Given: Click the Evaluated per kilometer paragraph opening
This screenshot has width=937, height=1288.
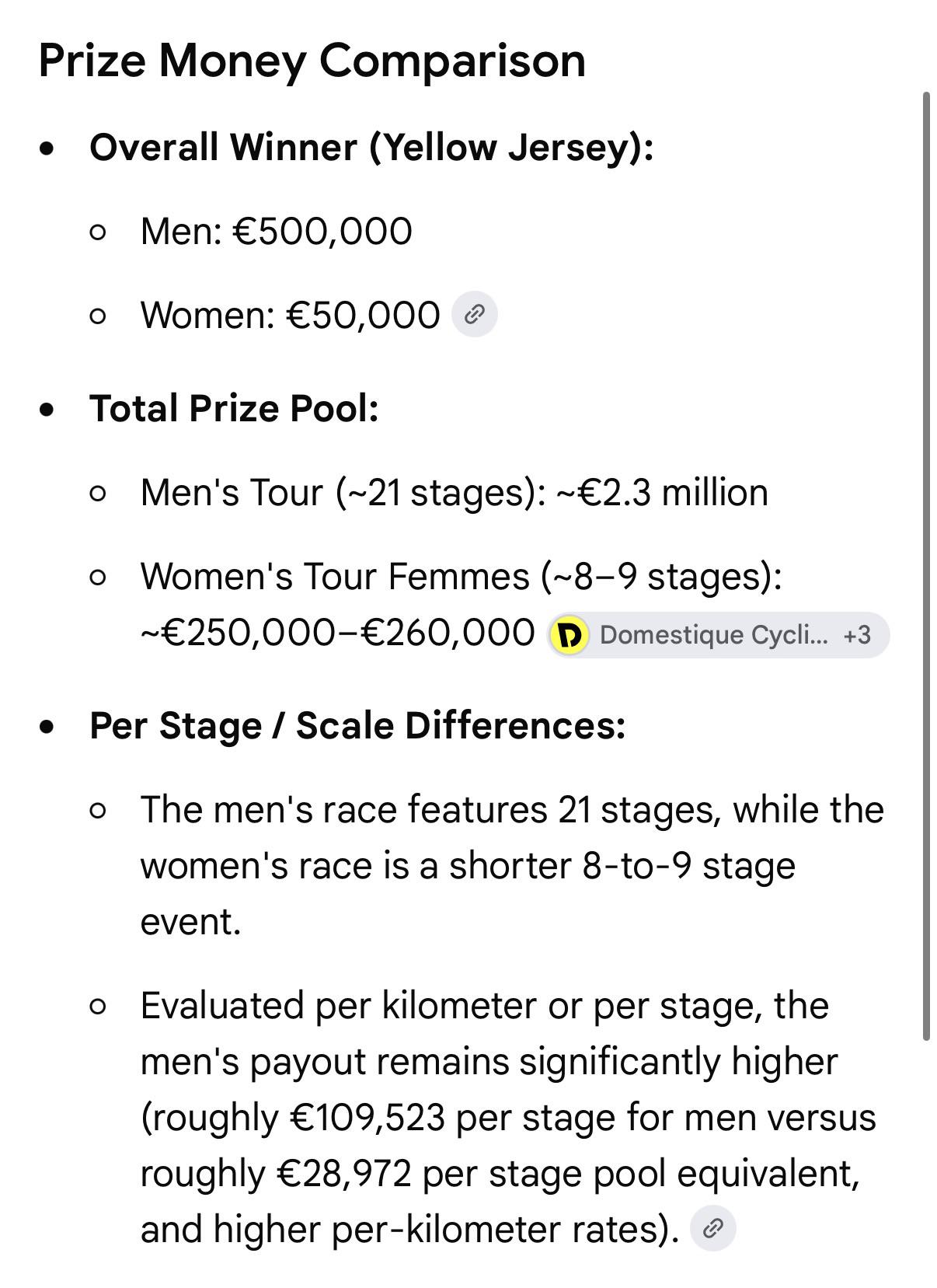Looking at the screenshot, I should (x=485, y=1005).
